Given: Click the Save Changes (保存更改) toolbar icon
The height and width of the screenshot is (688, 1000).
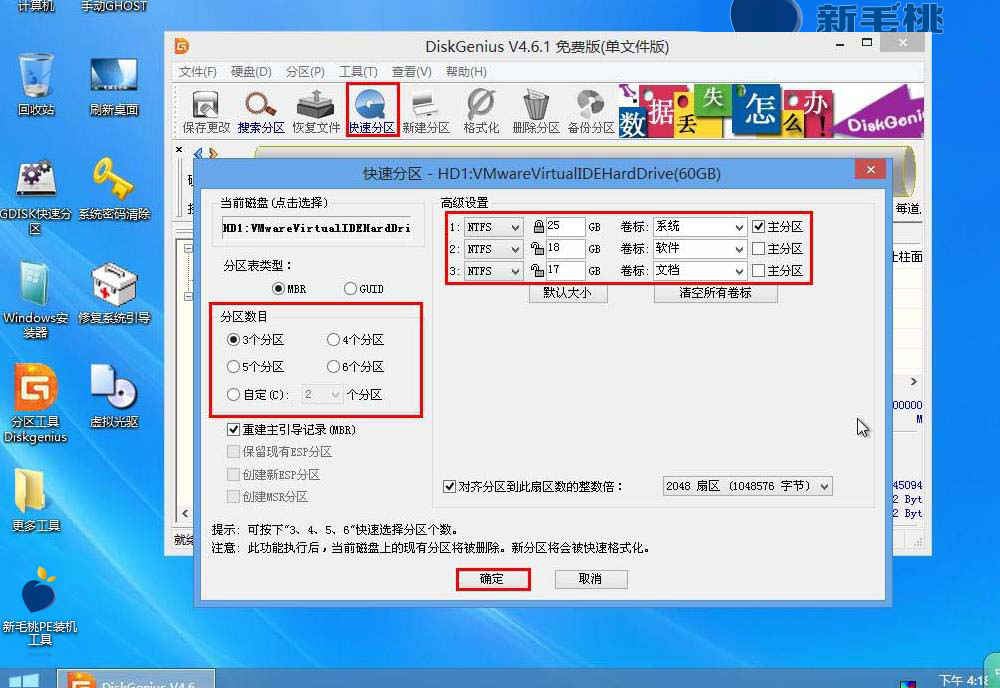Looking at the screenshot, I should pos(205,111).
